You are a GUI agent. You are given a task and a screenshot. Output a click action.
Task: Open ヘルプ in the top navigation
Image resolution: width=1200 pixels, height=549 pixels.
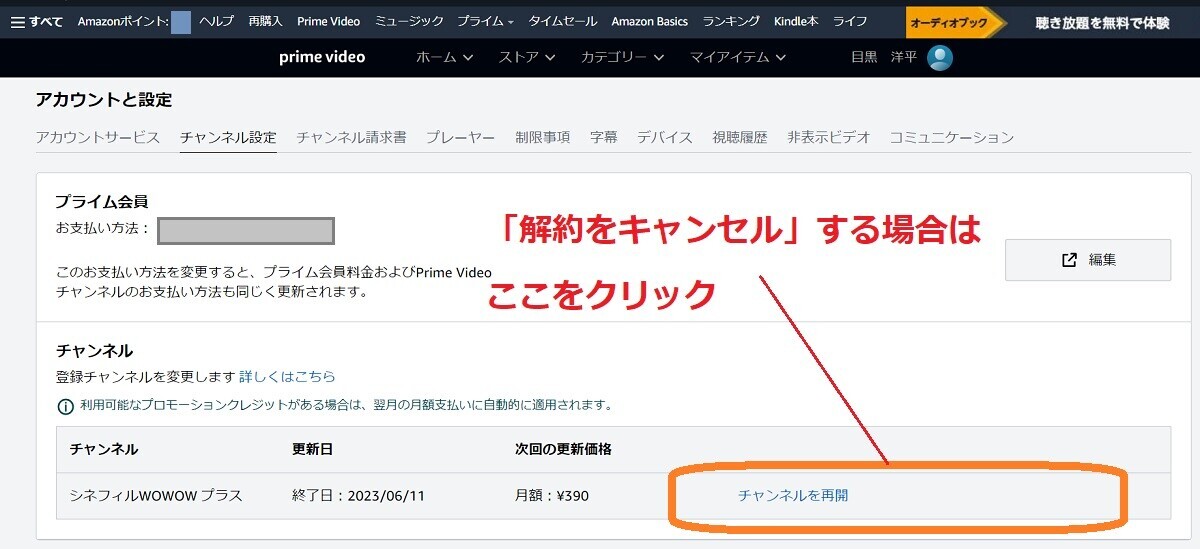point(216,21)
